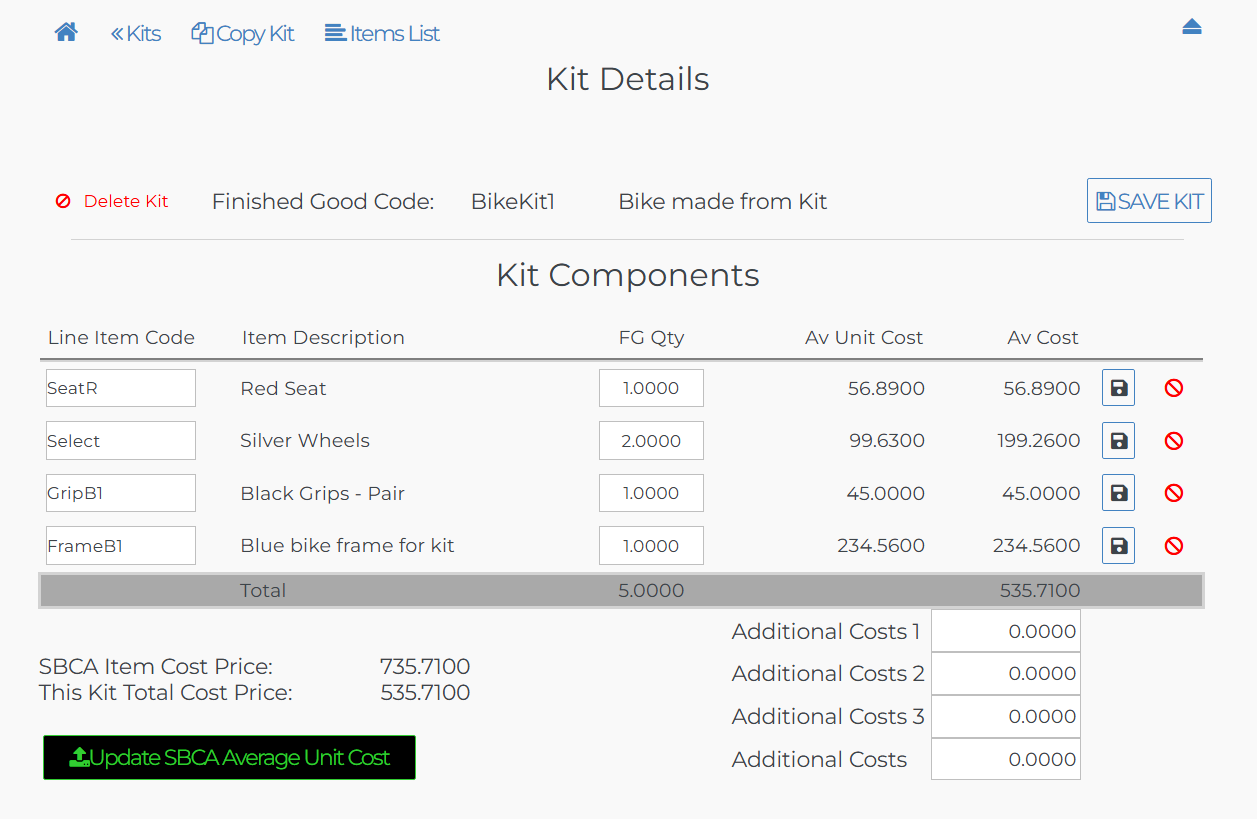Screen dimensions: 1257x819
Task: Remove the Red Seat component
Action: 1174,388
